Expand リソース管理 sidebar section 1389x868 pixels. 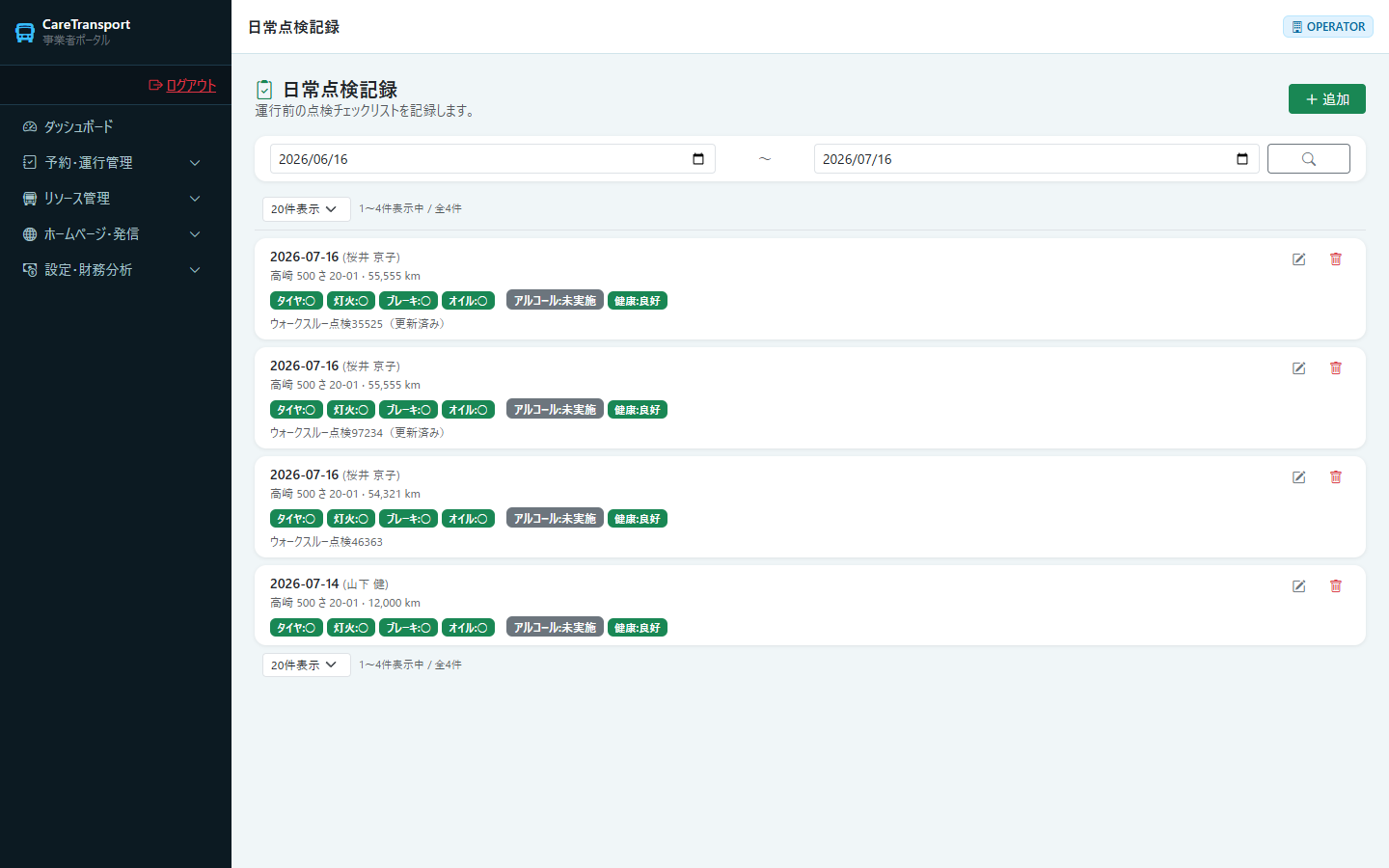(116, 199)
